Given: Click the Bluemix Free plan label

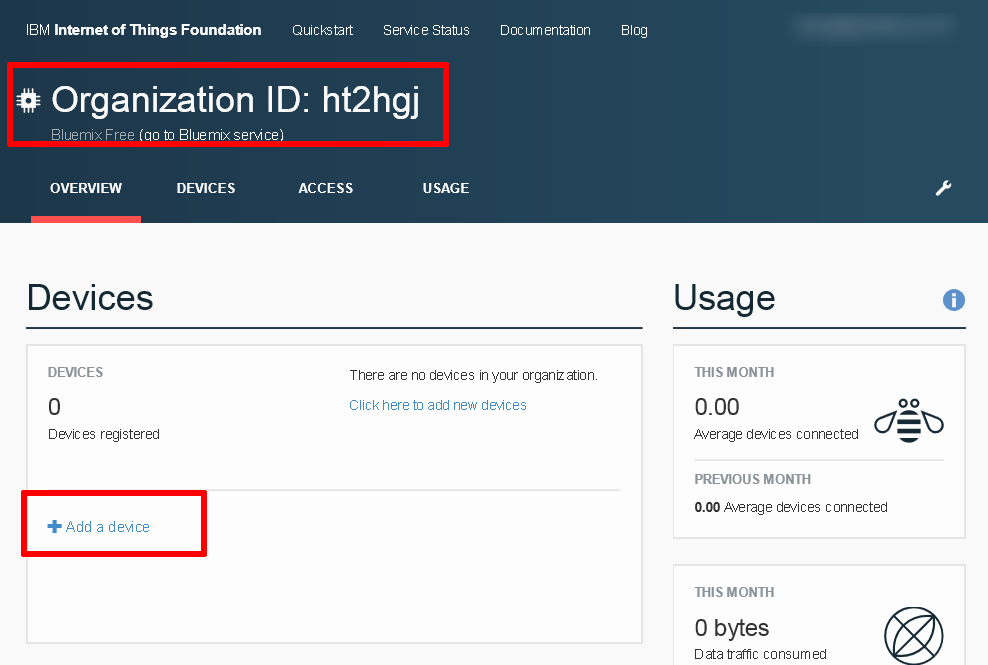Looking at the screenshot, I should click(x=93, y=135).
